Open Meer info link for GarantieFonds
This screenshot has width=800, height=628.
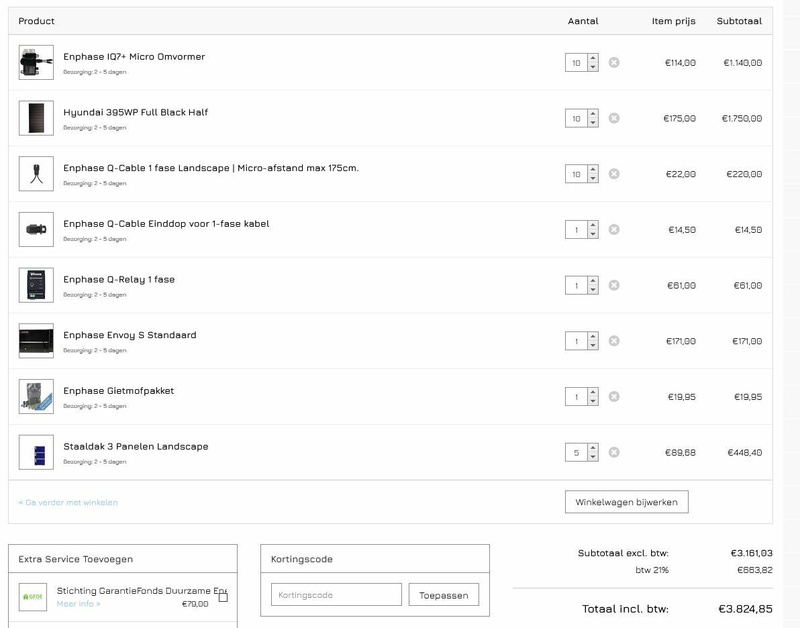click(78, 604)
